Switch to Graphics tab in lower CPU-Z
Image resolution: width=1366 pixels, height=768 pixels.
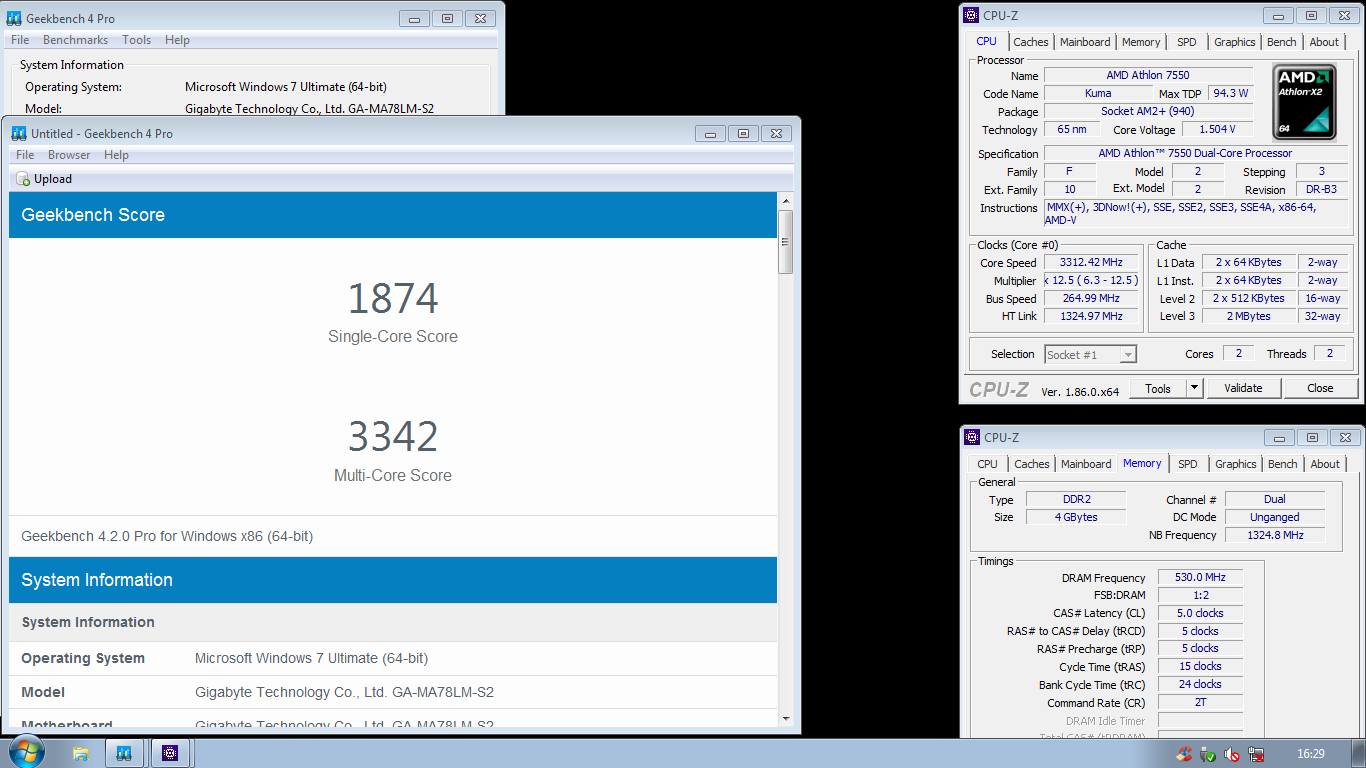pyautogui.click(x=1235, y=464)
